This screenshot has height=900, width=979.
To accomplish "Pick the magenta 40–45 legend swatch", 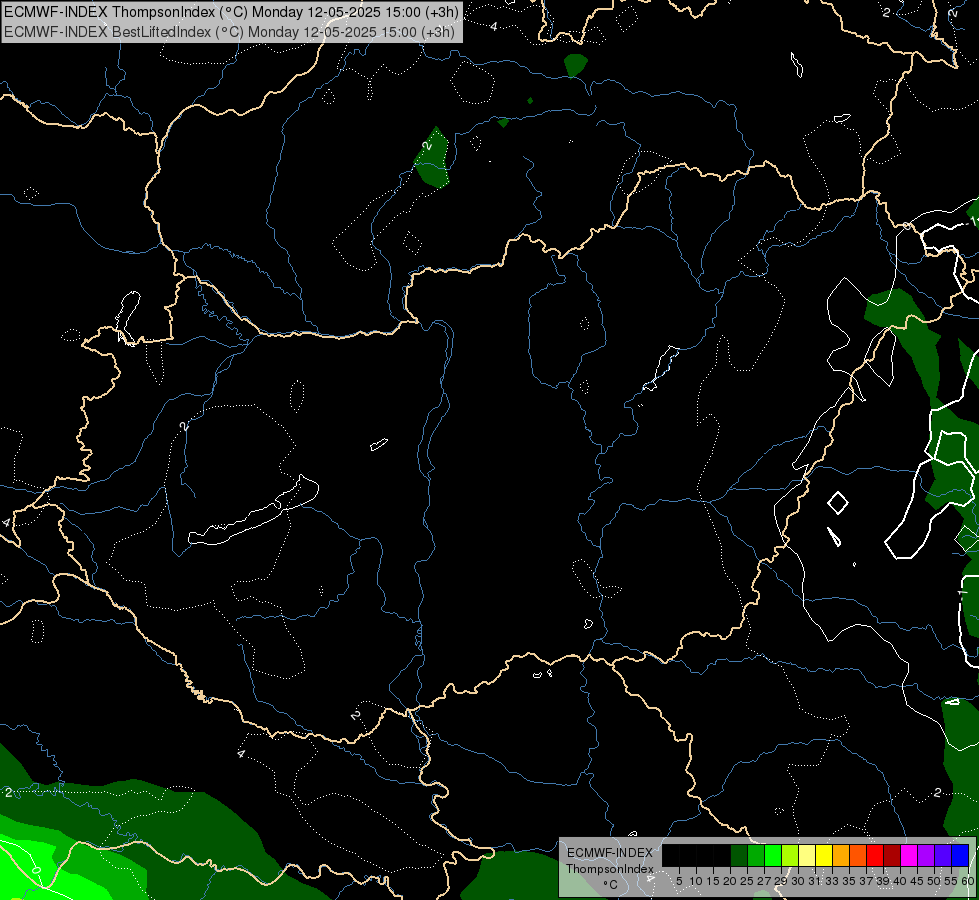I will [x=909, y=855].
